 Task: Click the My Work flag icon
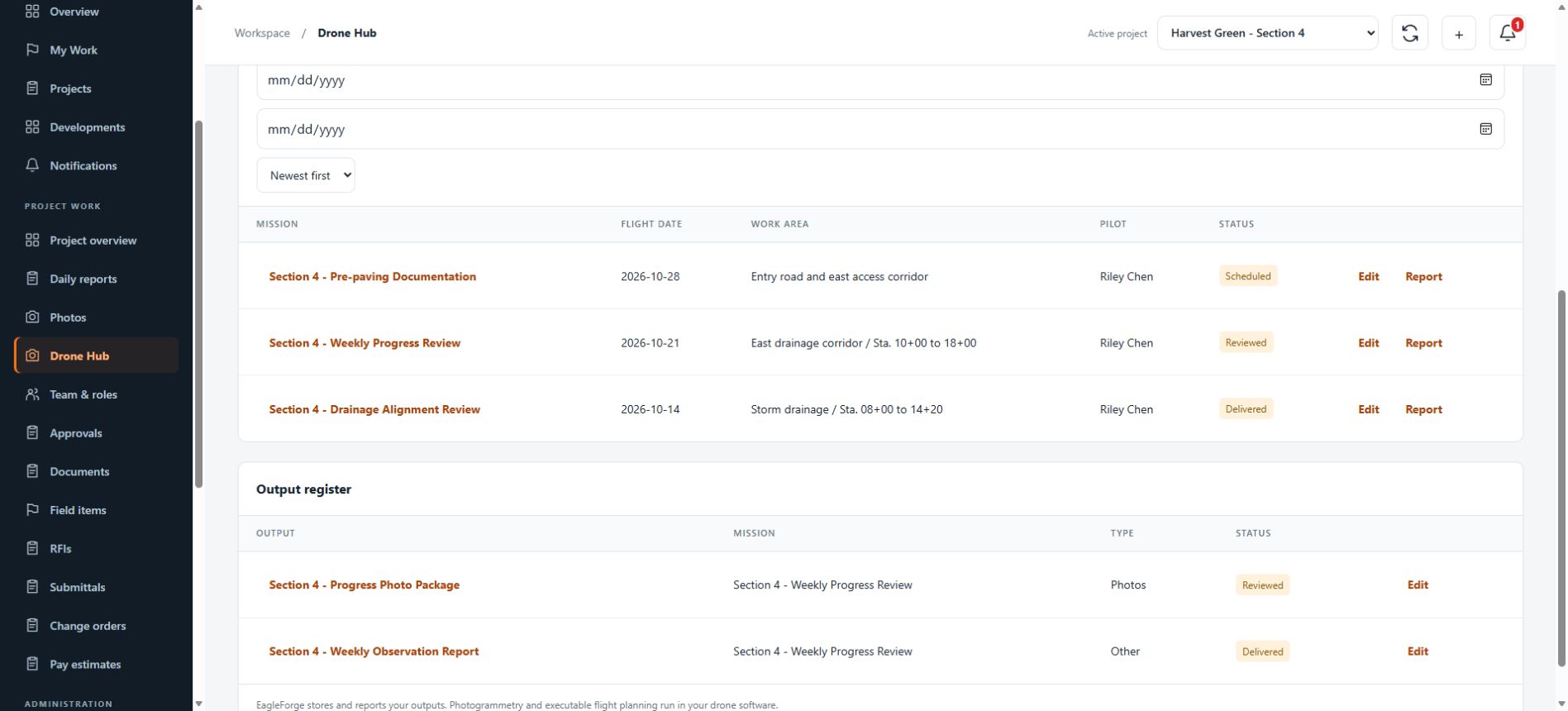[x=32, y=50]
